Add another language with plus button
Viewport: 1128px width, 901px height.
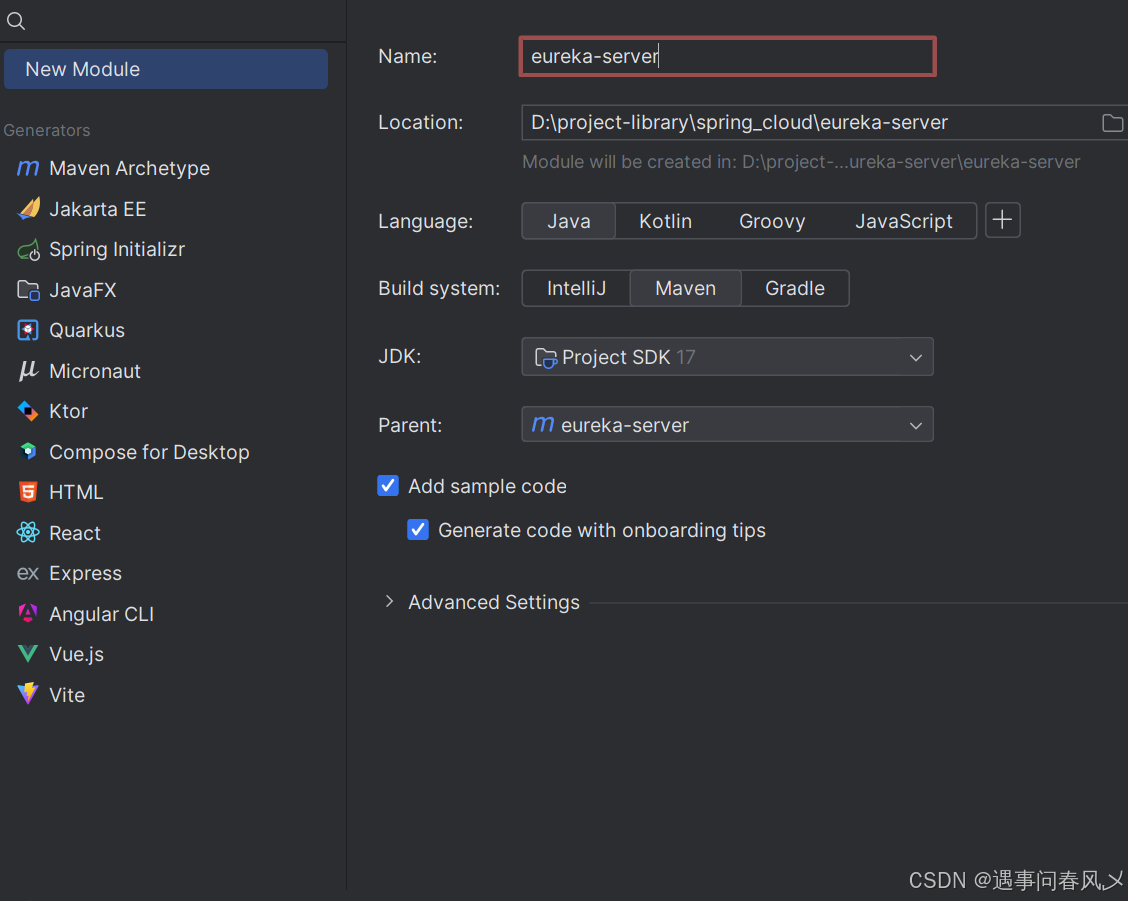(x=1002, y=220)
